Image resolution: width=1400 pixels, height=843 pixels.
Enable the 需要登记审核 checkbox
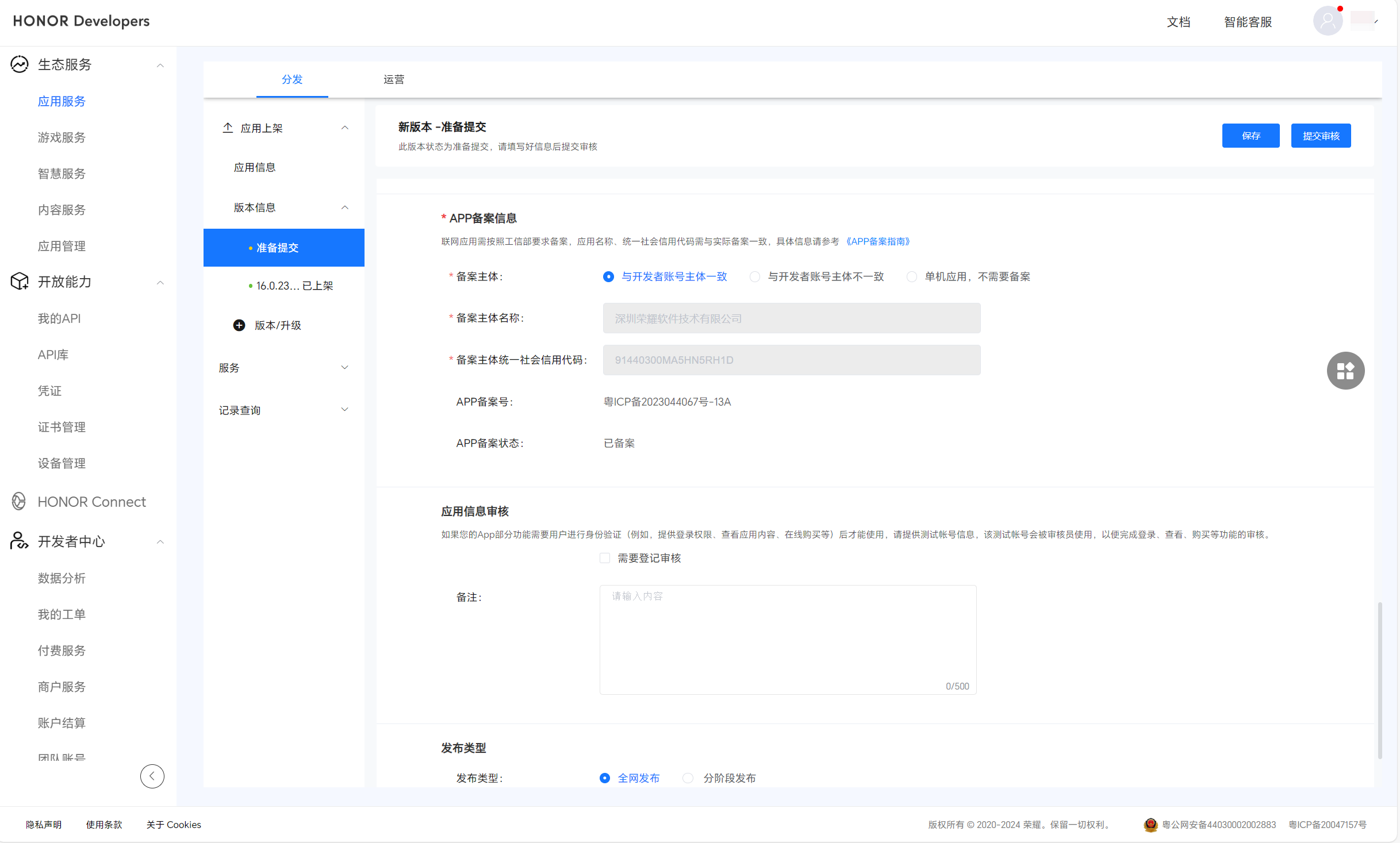pyautogui.click(x=605, y=557)
